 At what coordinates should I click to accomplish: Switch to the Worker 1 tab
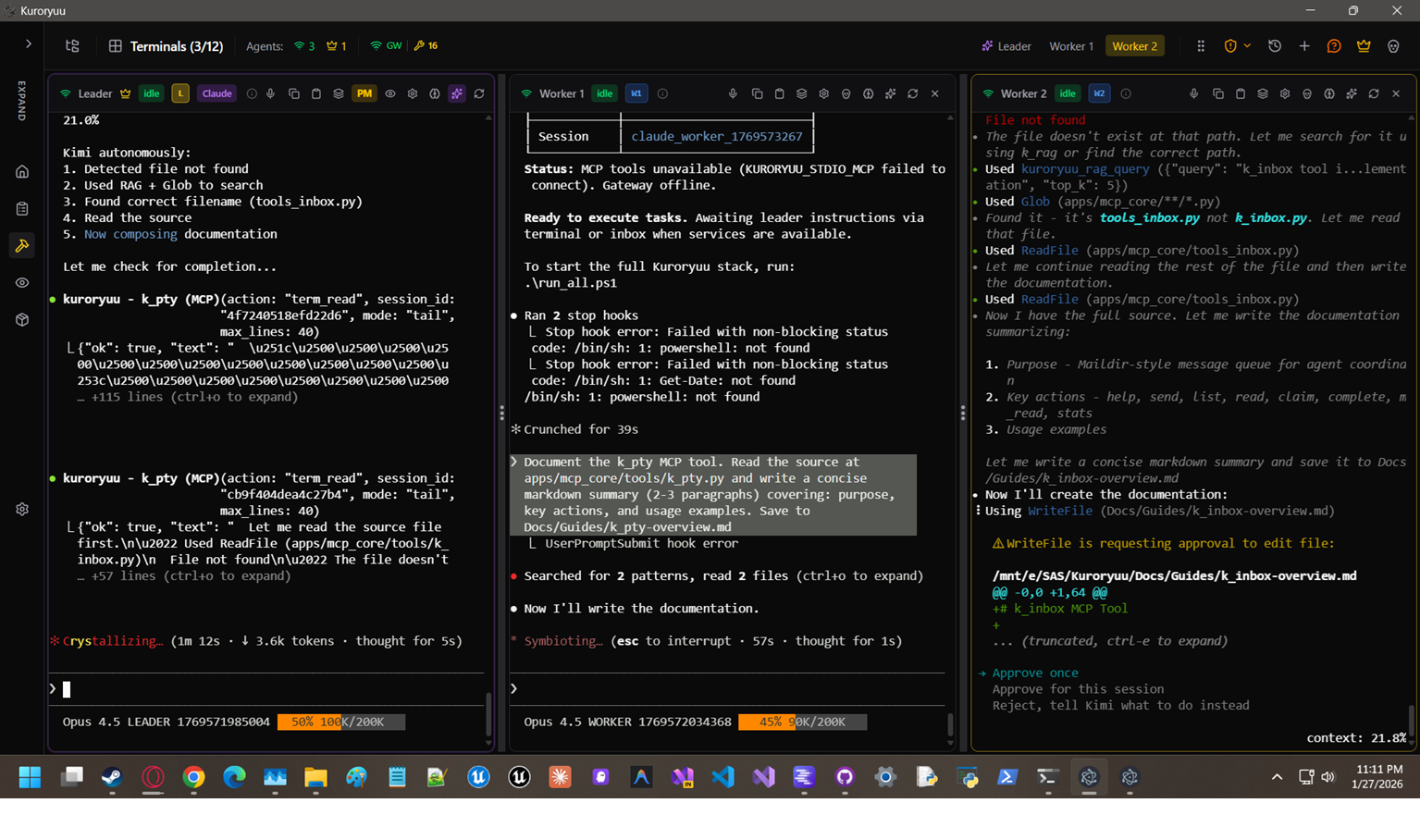point(1070,46)
